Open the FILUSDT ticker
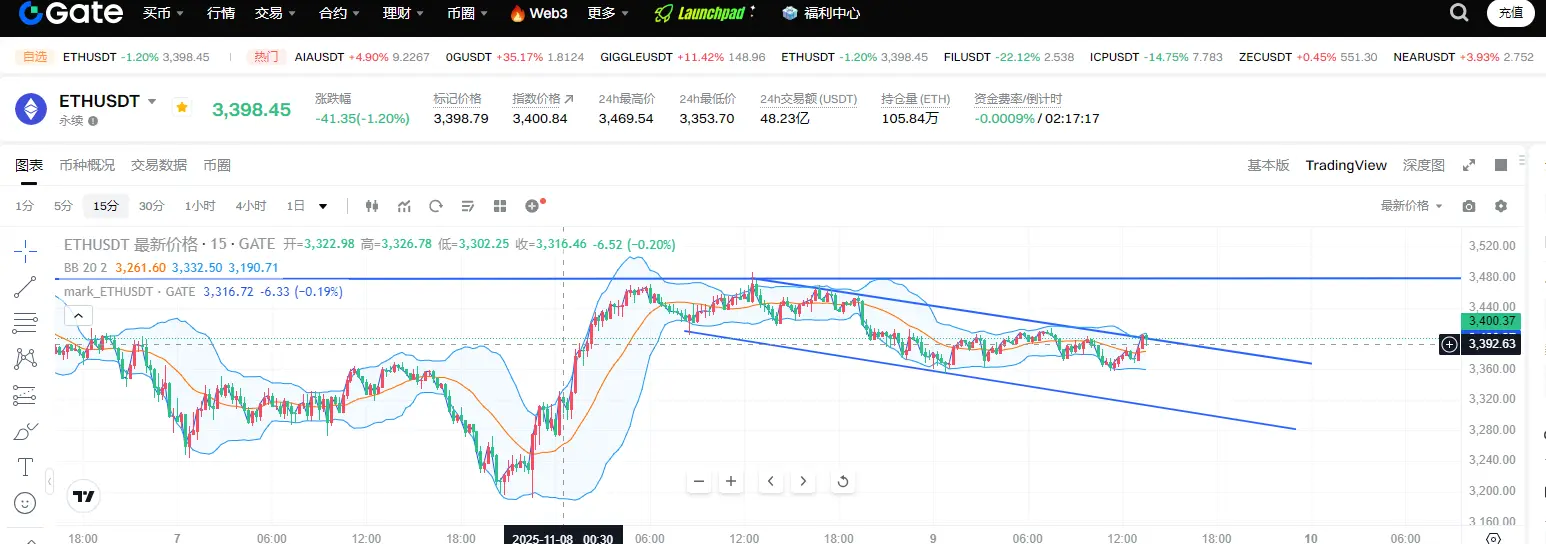 point(1009,57)
